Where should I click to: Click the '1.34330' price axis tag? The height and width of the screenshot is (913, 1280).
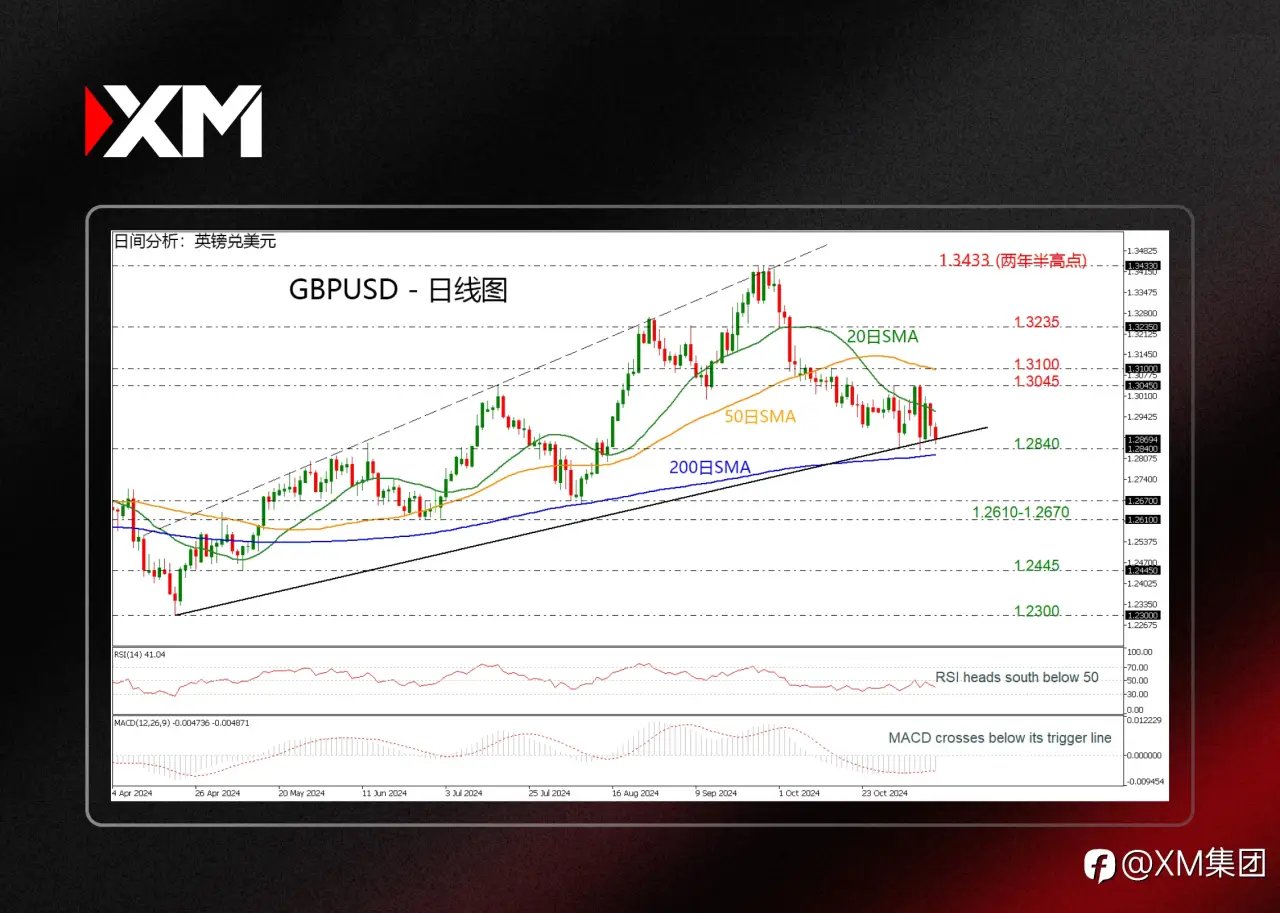1141,266
